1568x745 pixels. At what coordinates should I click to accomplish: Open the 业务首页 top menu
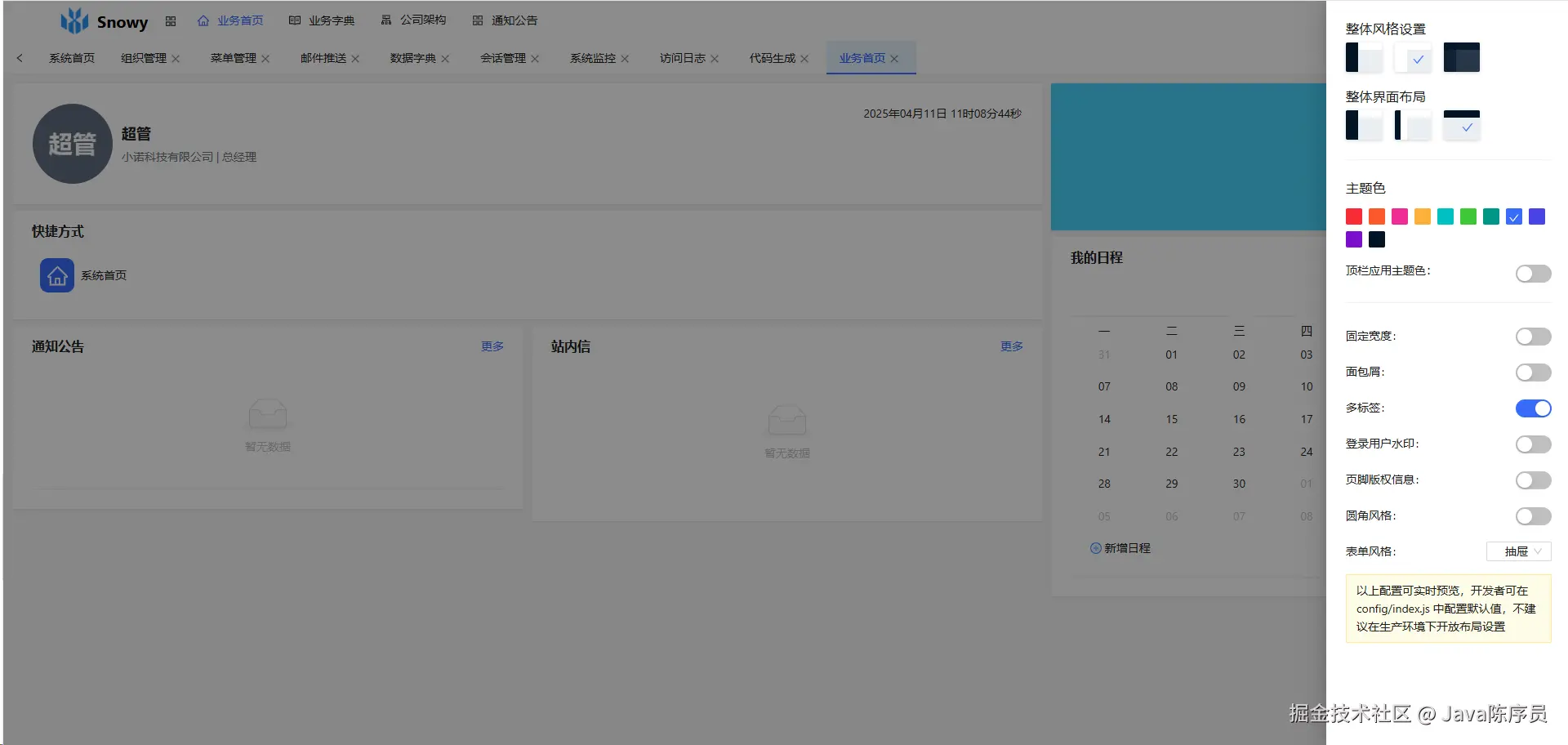coord(230,20)
